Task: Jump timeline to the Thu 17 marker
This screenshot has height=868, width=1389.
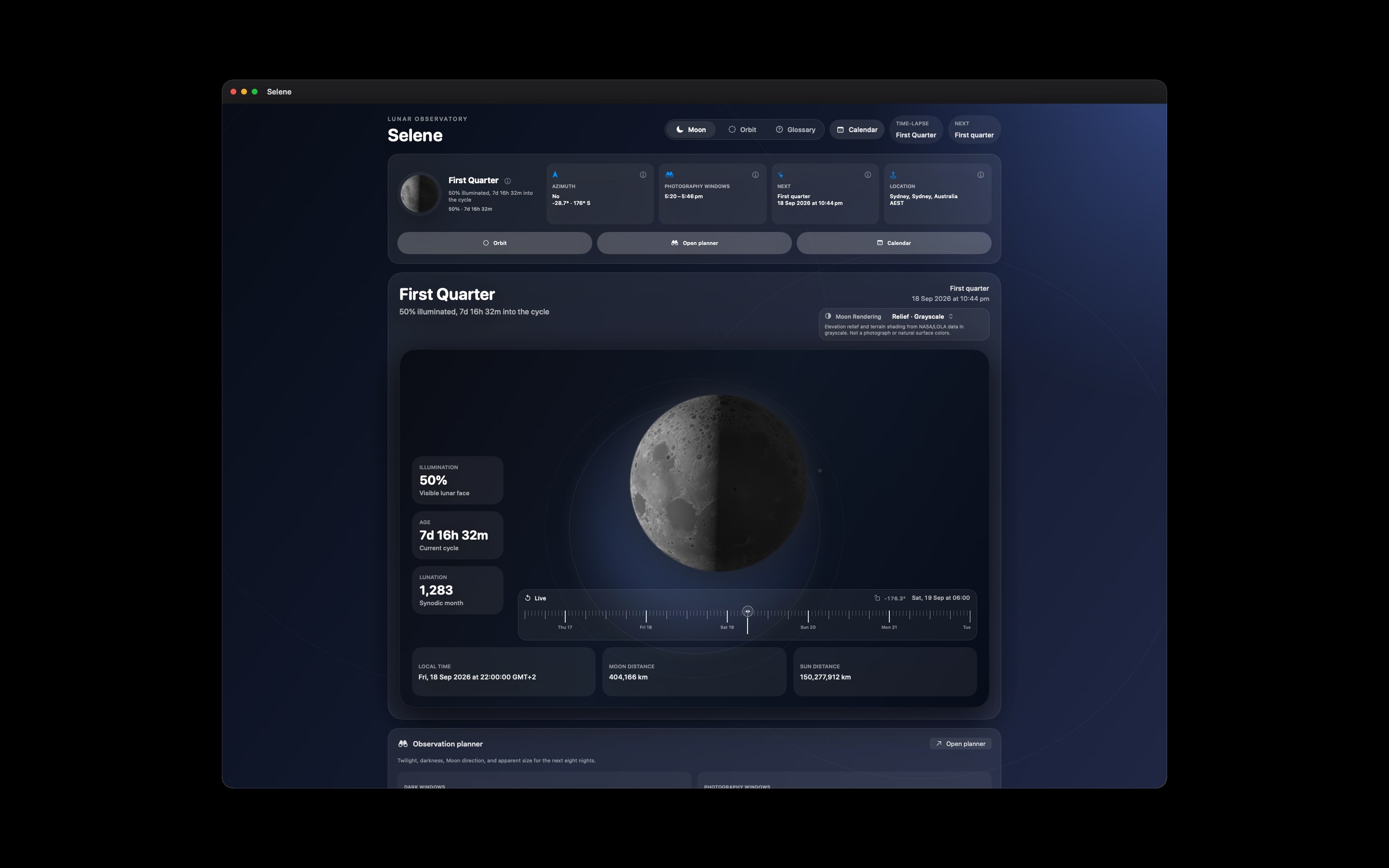Action: 565,627
